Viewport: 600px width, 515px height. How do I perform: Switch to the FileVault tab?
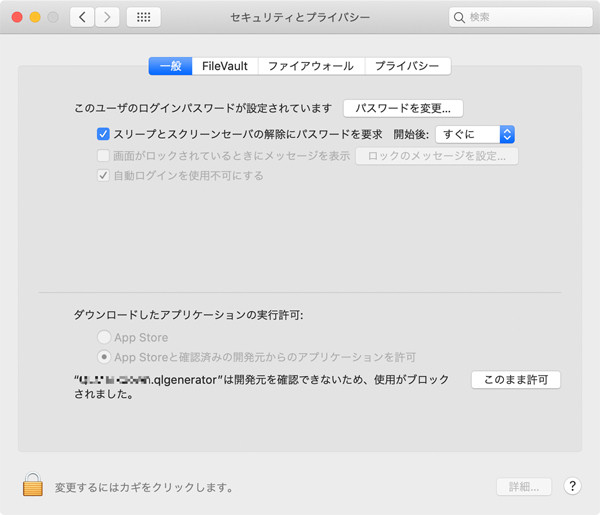click(x=225, y=66)
